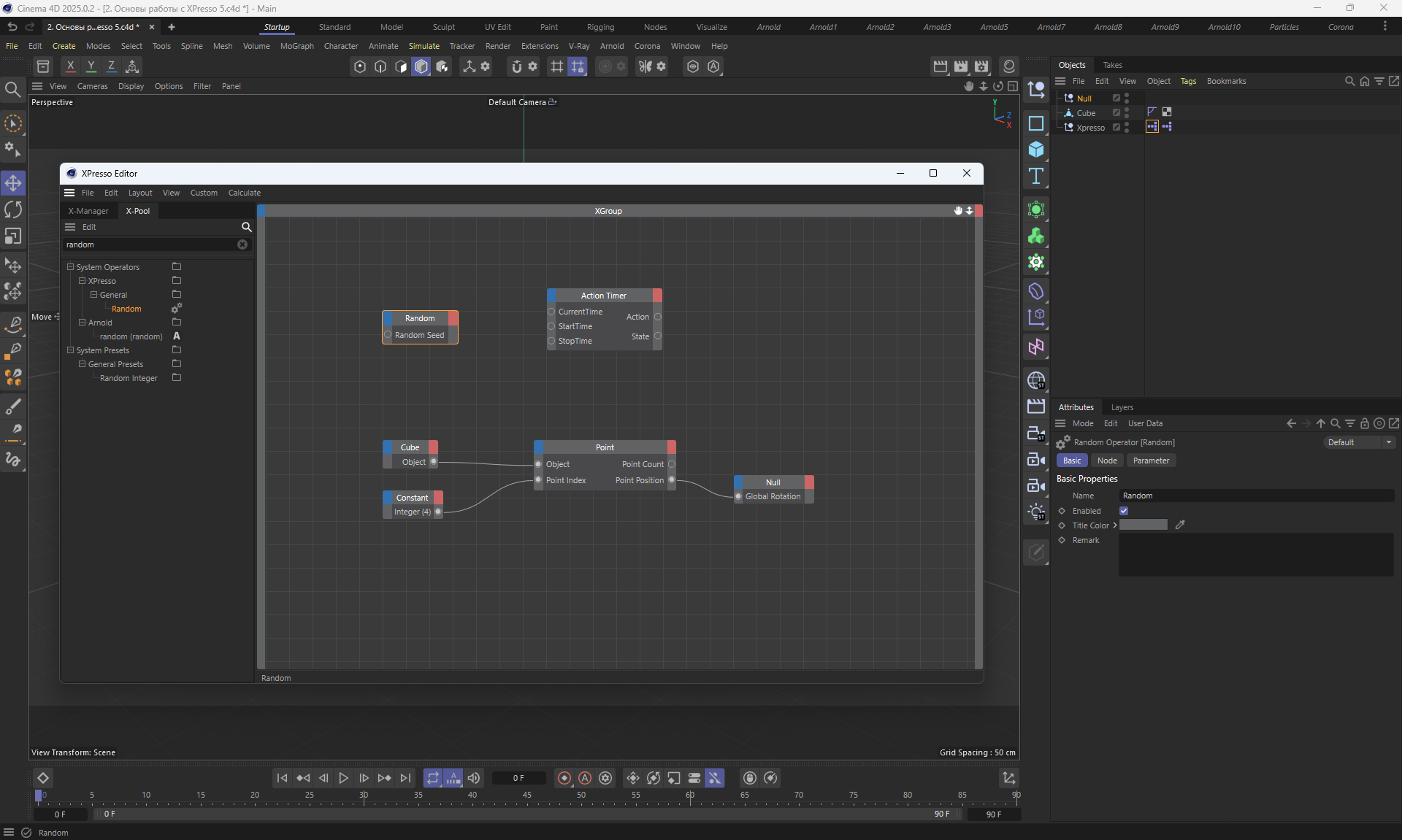
Task: Toggle Cube object layer checkmark
Action: 1116,113
